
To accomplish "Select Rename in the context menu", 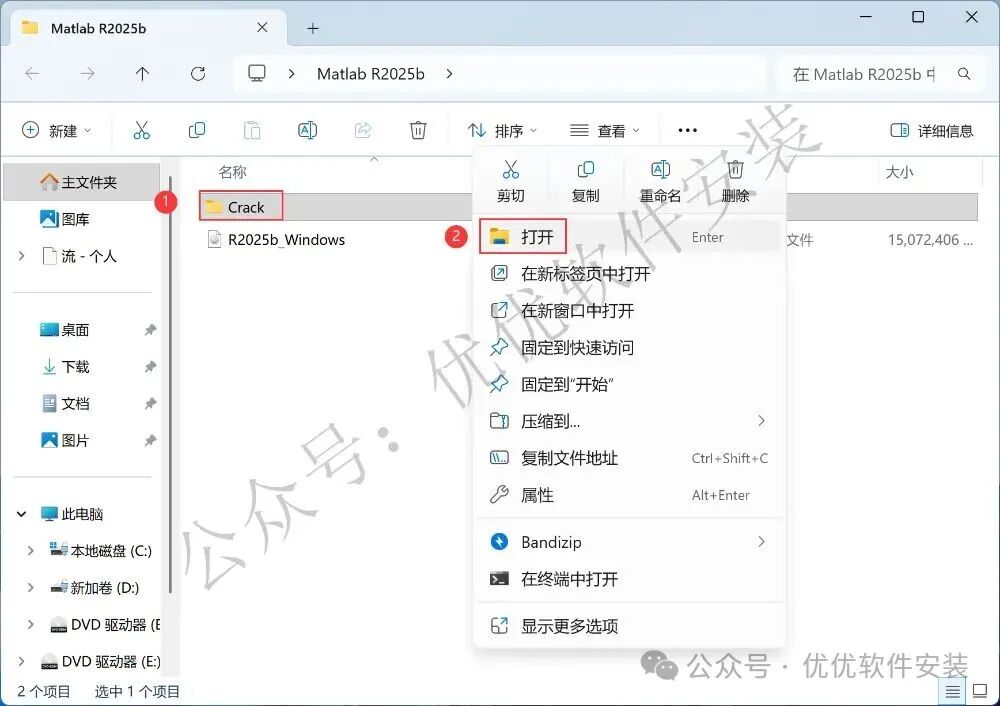I will point(660,182).
